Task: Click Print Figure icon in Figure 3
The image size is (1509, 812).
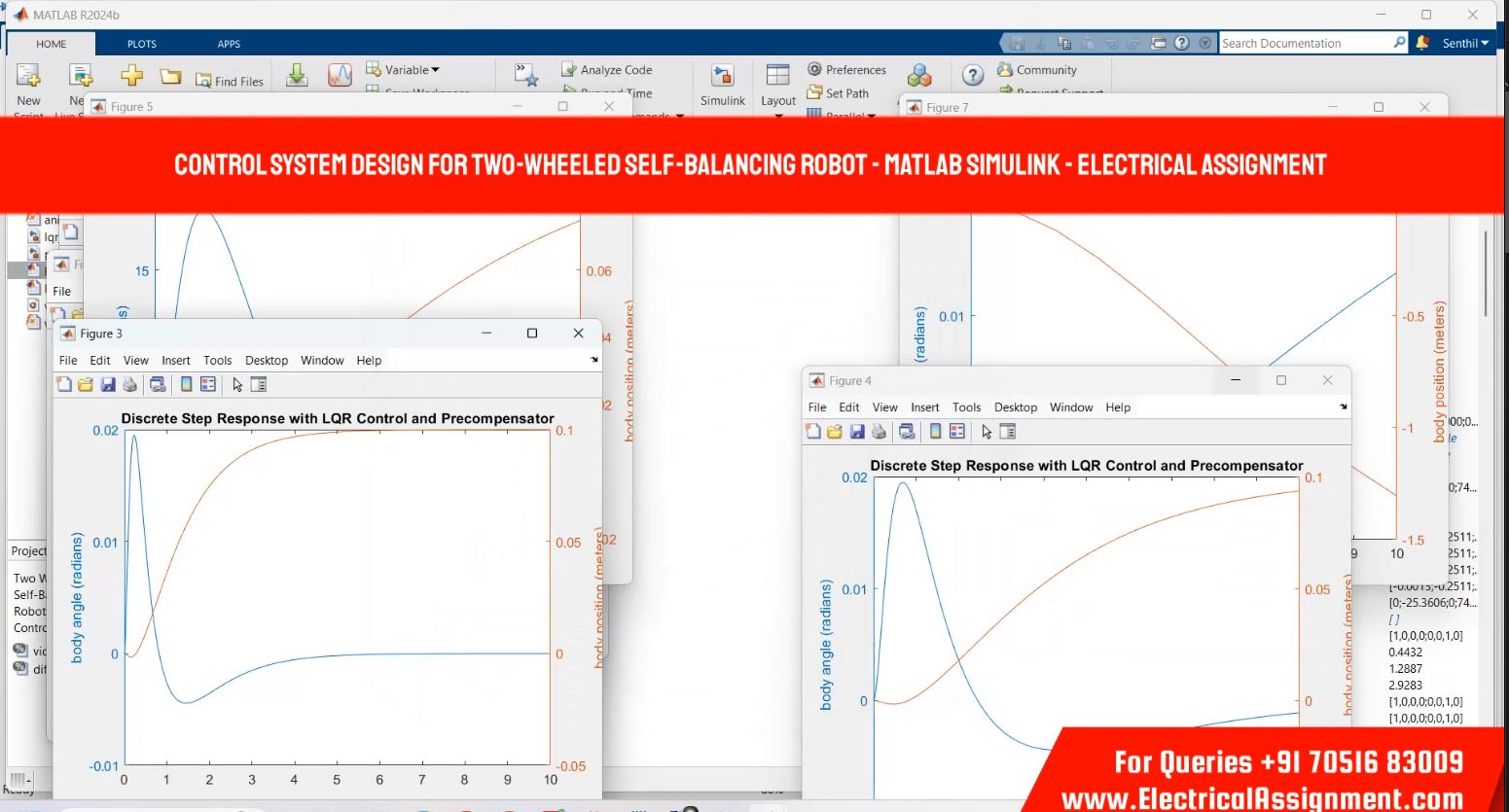Action: [x=129, y=385]
